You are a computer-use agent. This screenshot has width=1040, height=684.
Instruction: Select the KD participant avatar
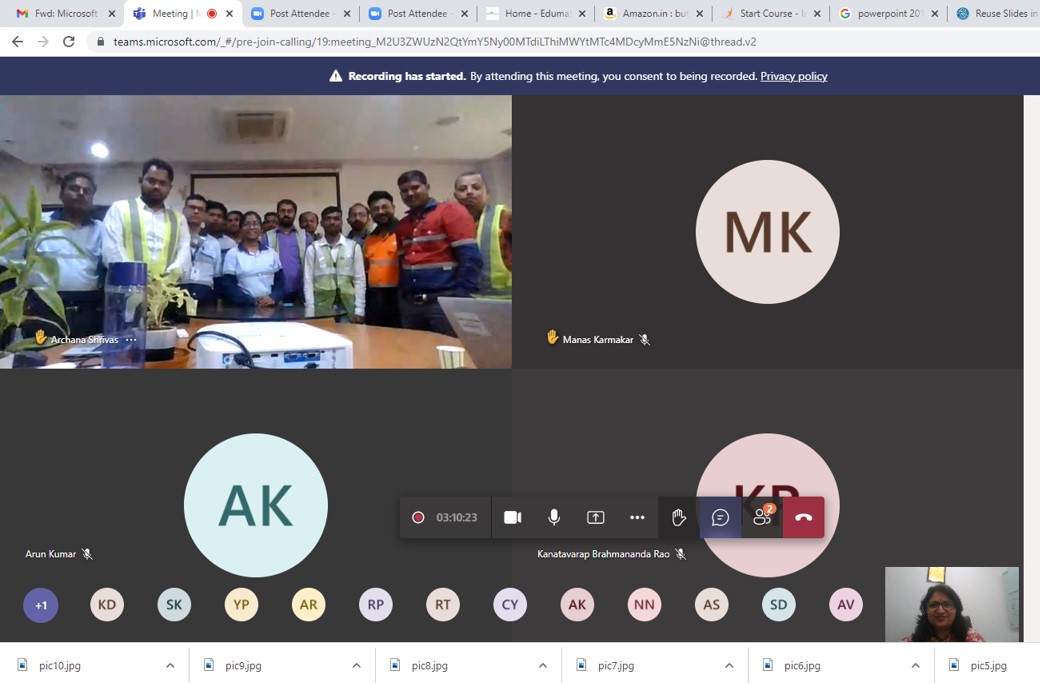coord(107,605)
